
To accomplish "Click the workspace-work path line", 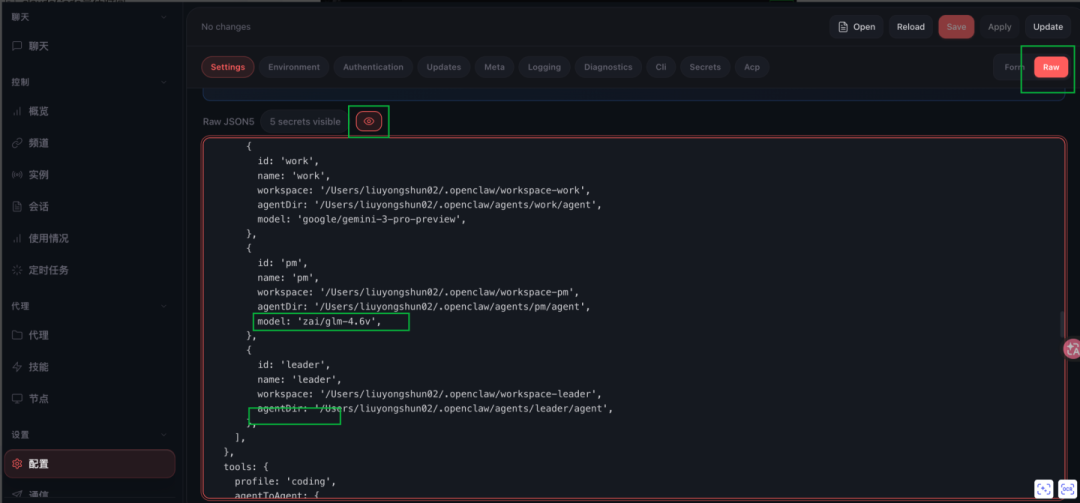I will 424,190.
